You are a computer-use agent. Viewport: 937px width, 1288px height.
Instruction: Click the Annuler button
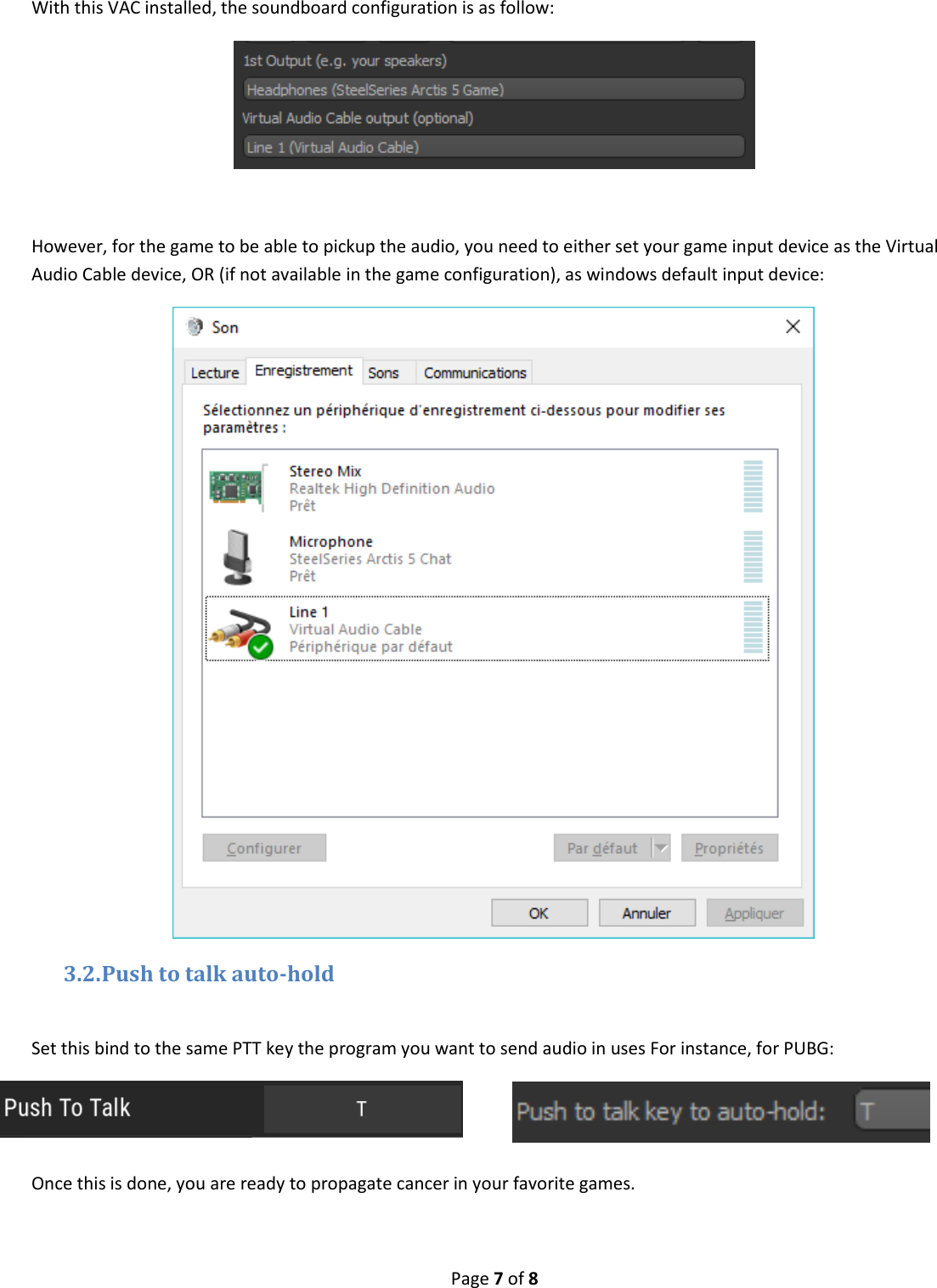(x=646, y=913)
